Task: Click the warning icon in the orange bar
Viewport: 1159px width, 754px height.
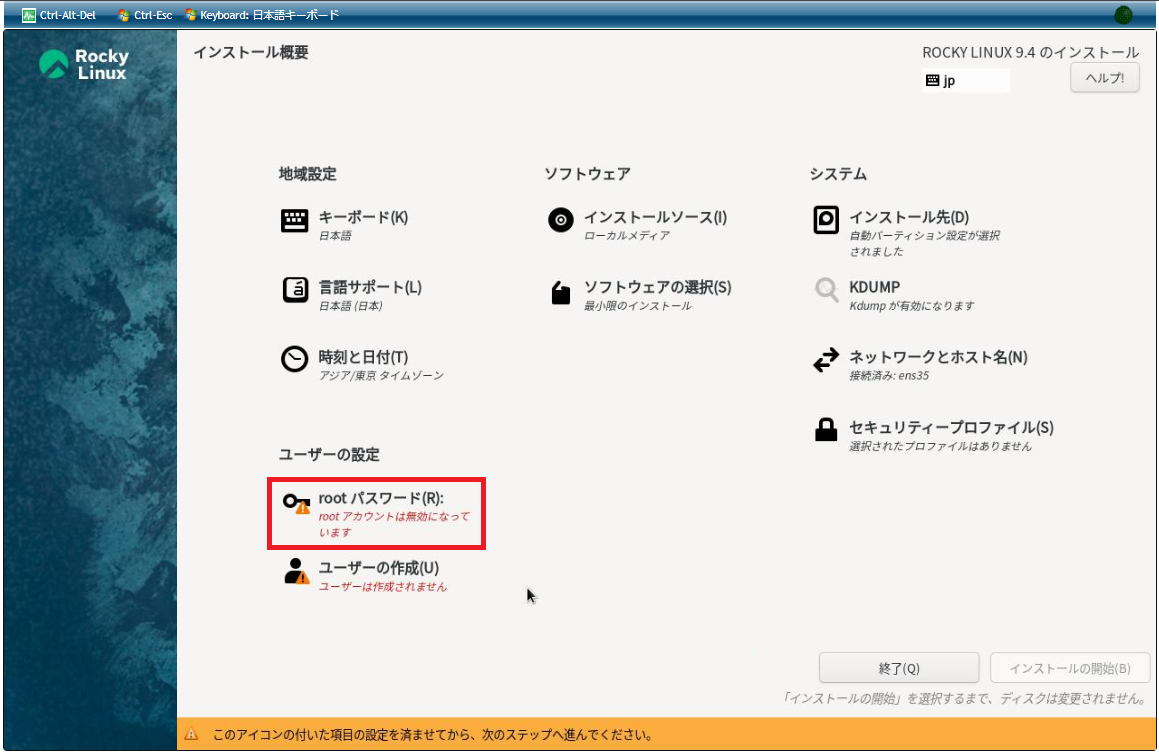Action: click(192, 735)
